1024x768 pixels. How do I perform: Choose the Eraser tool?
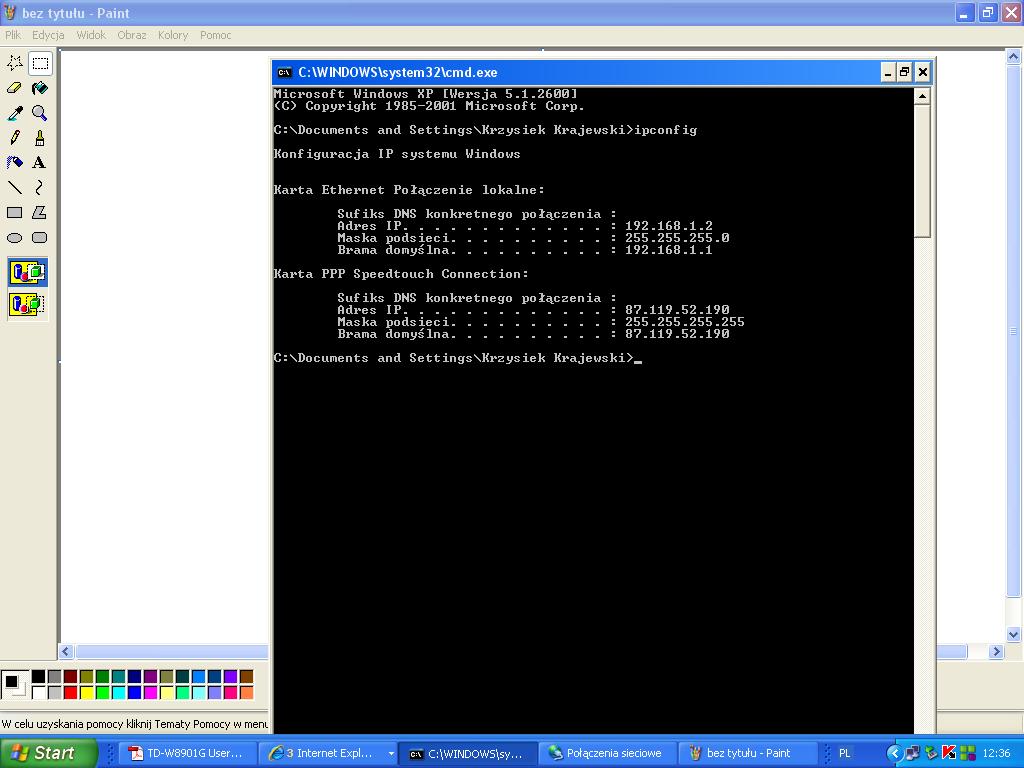click(x=14, y=88)
